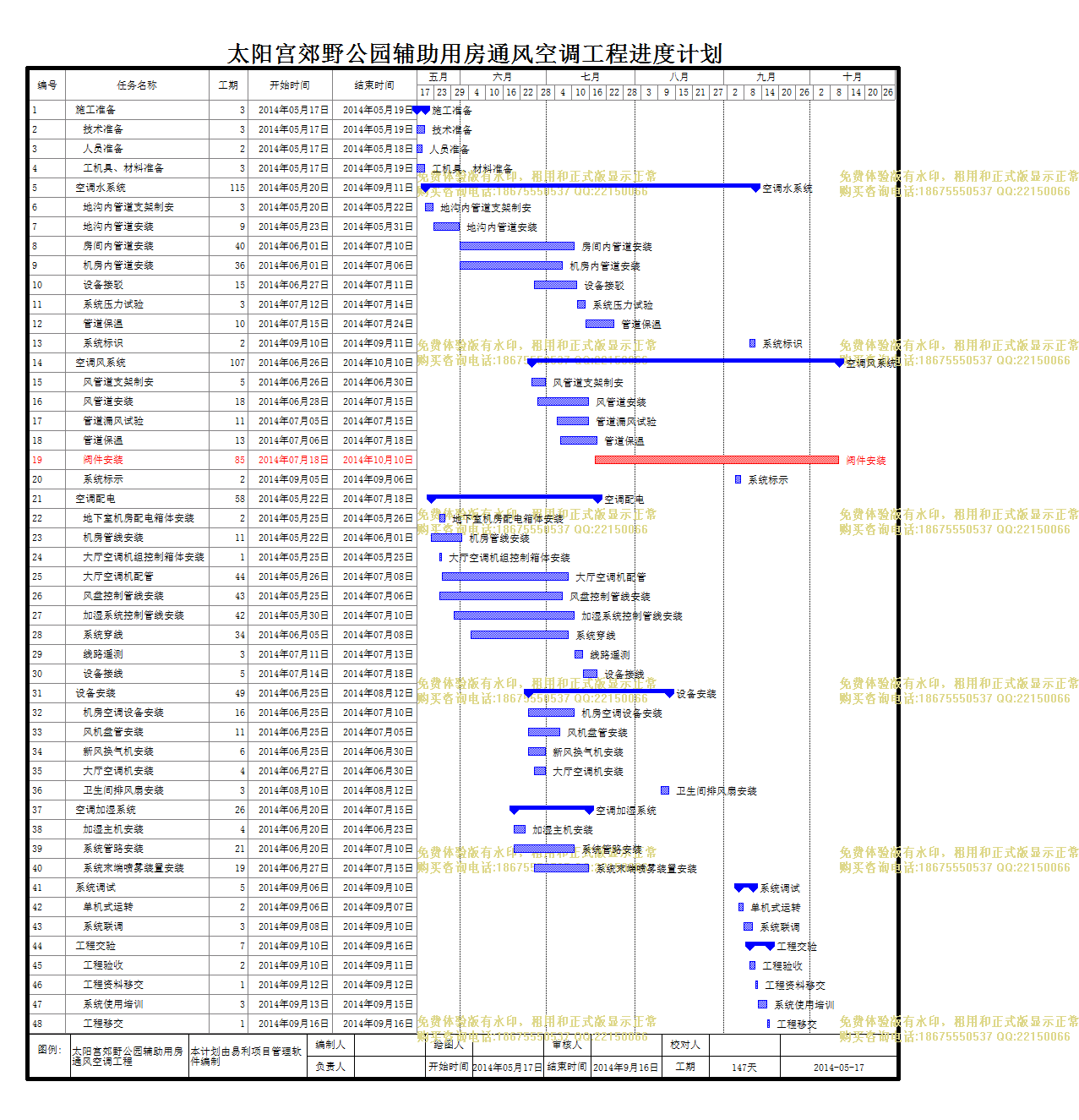Click the 校对人 footer label
The image size is (1079, 1120).
685,1045
